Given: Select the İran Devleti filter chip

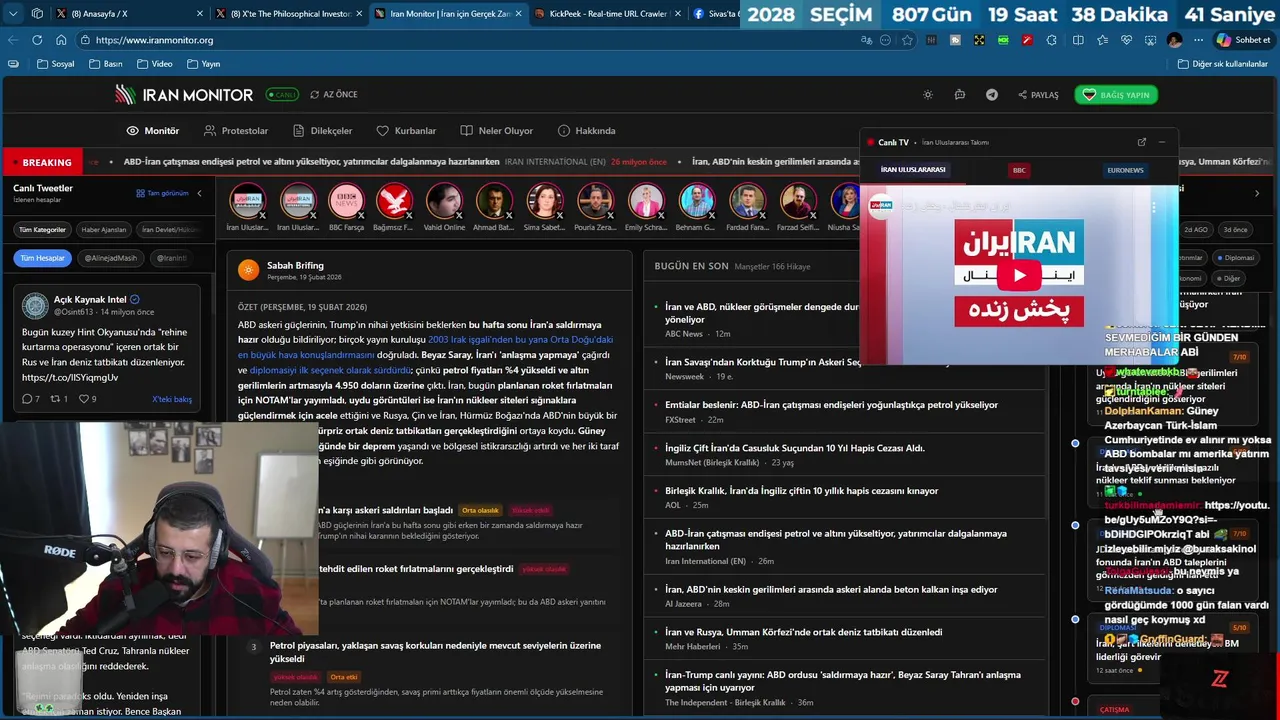Looking at the screenshot, I should (x=169, y=230).
